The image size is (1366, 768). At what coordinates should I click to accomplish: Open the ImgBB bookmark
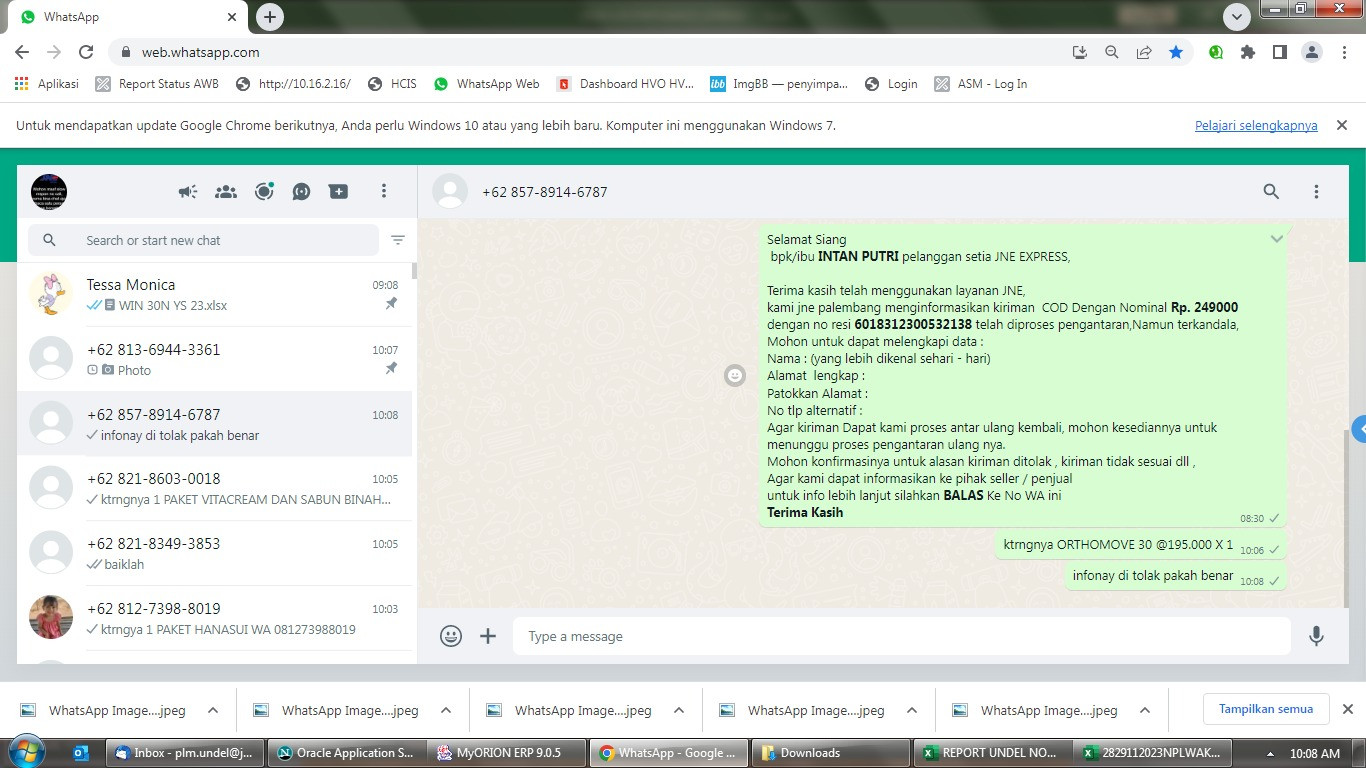(x=779, y=84)
